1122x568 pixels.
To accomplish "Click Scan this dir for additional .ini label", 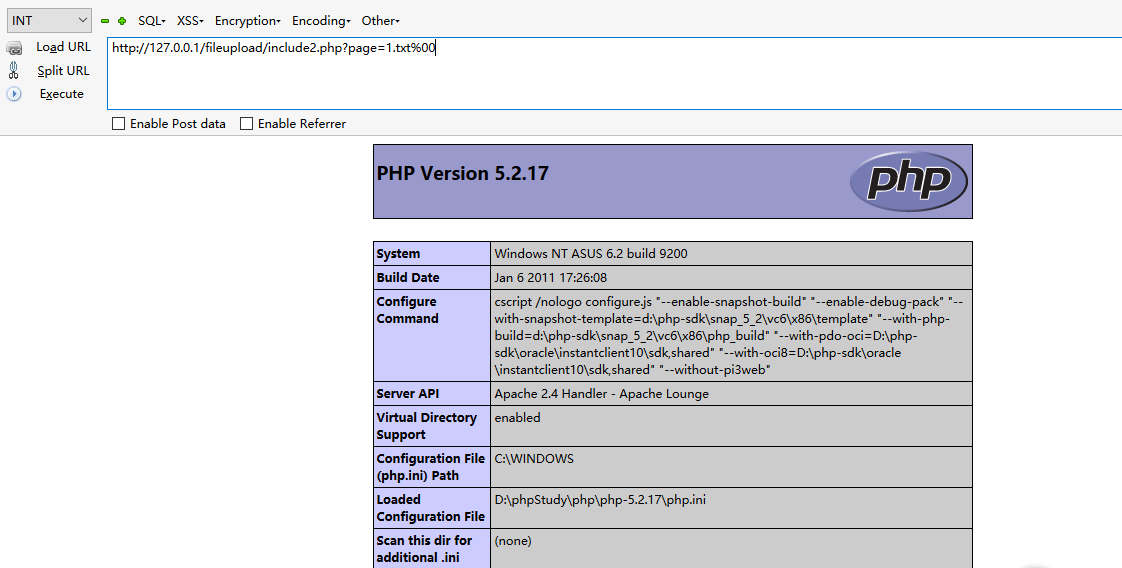I will (x=424, y=549).
